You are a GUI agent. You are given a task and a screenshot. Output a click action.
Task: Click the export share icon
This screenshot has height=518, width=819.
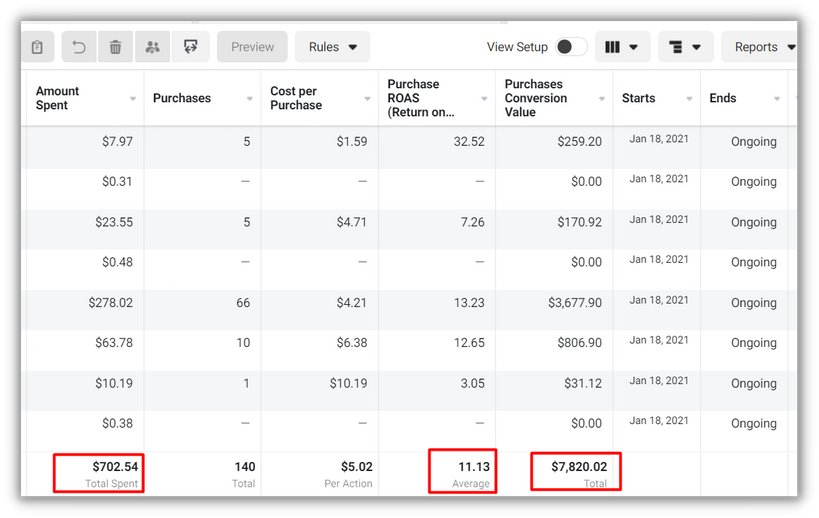(x=191, y=47)
